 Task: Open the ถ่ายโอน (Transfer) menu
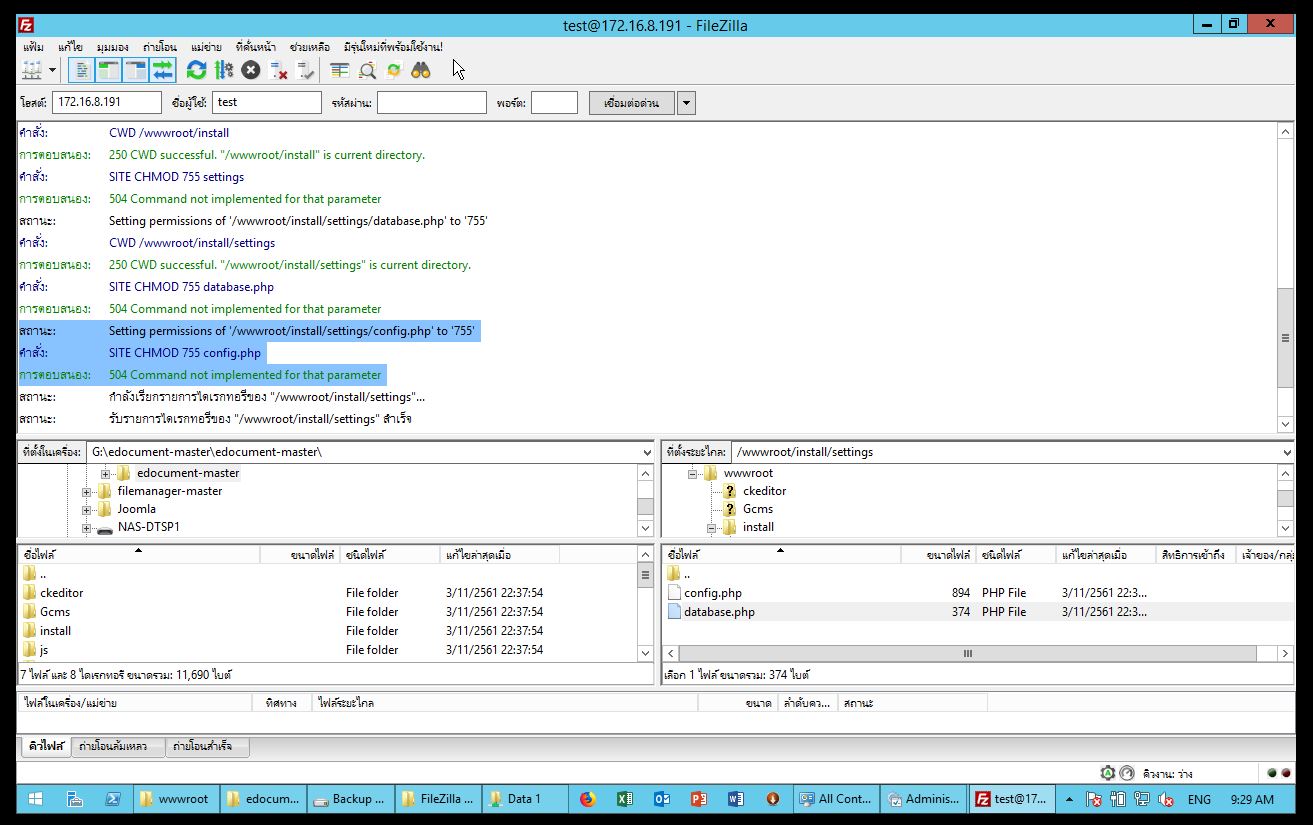(x=160, y=47)
